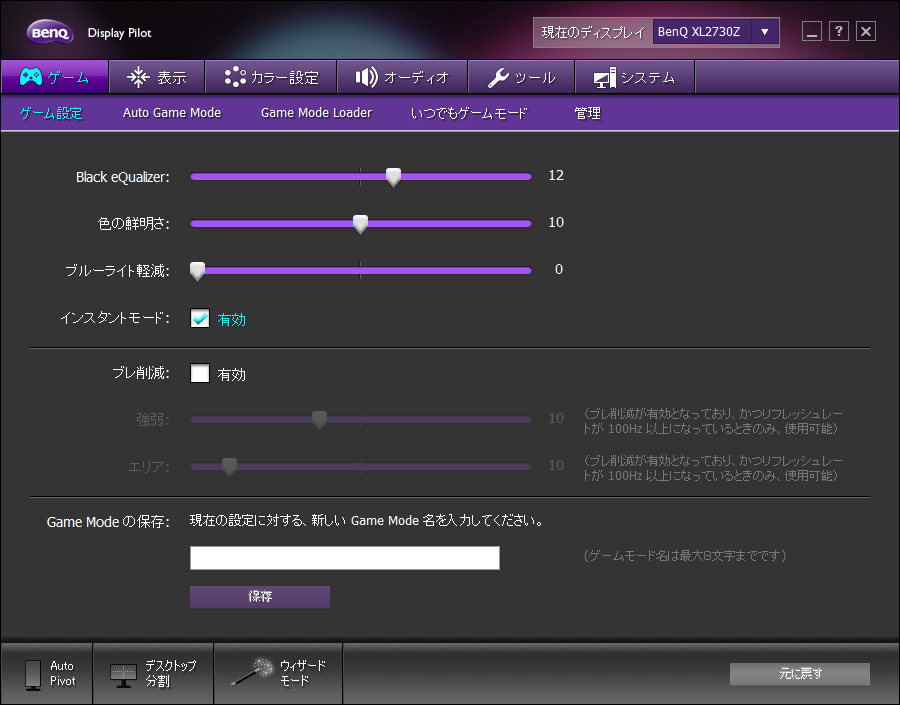The image size is (900, 705).
Task: Click the disabled 強弱 slider handle
Action: coord(319,420)
